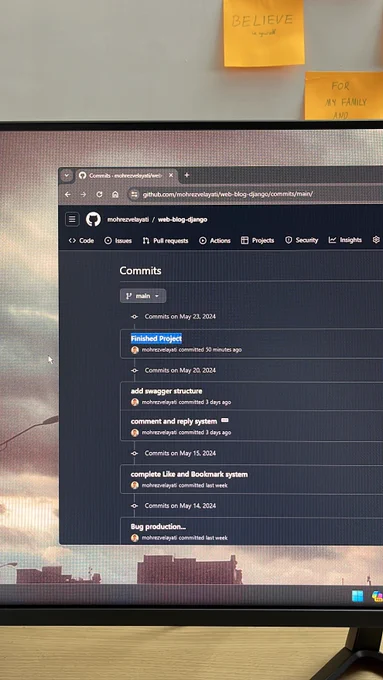Screen dimensions: 383x680
Task: Switch to the Security tab
Action: [x=301, y=240]
